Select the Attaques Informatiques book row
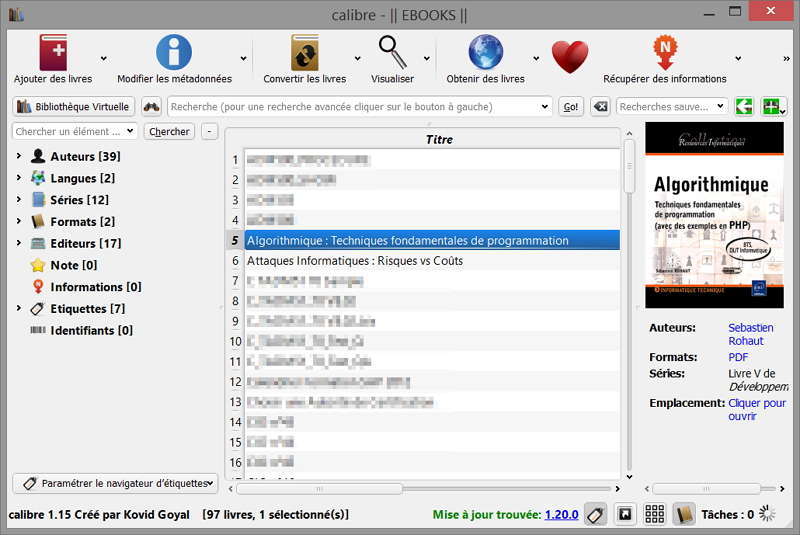The image size is (800, 535). click(x=432, y=261)
